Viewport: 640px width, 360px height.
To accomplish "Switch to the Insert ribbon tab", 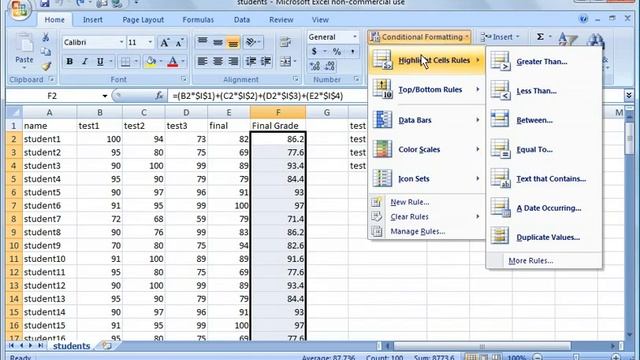I will tap(93, 20).
